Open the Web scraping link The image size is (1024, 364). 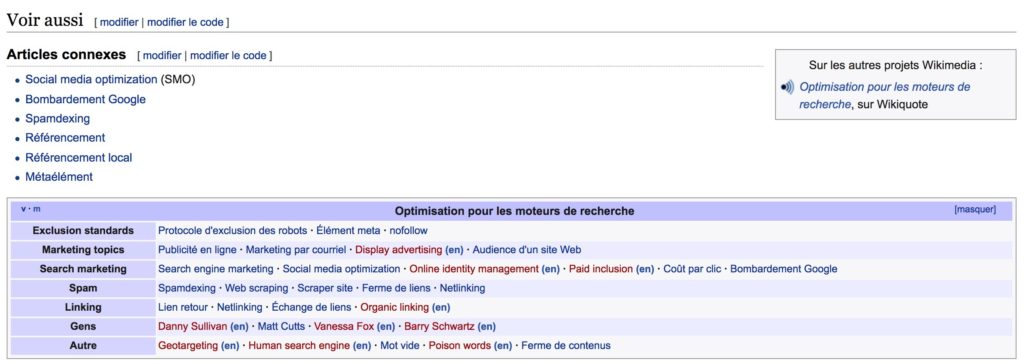point(257,288)
